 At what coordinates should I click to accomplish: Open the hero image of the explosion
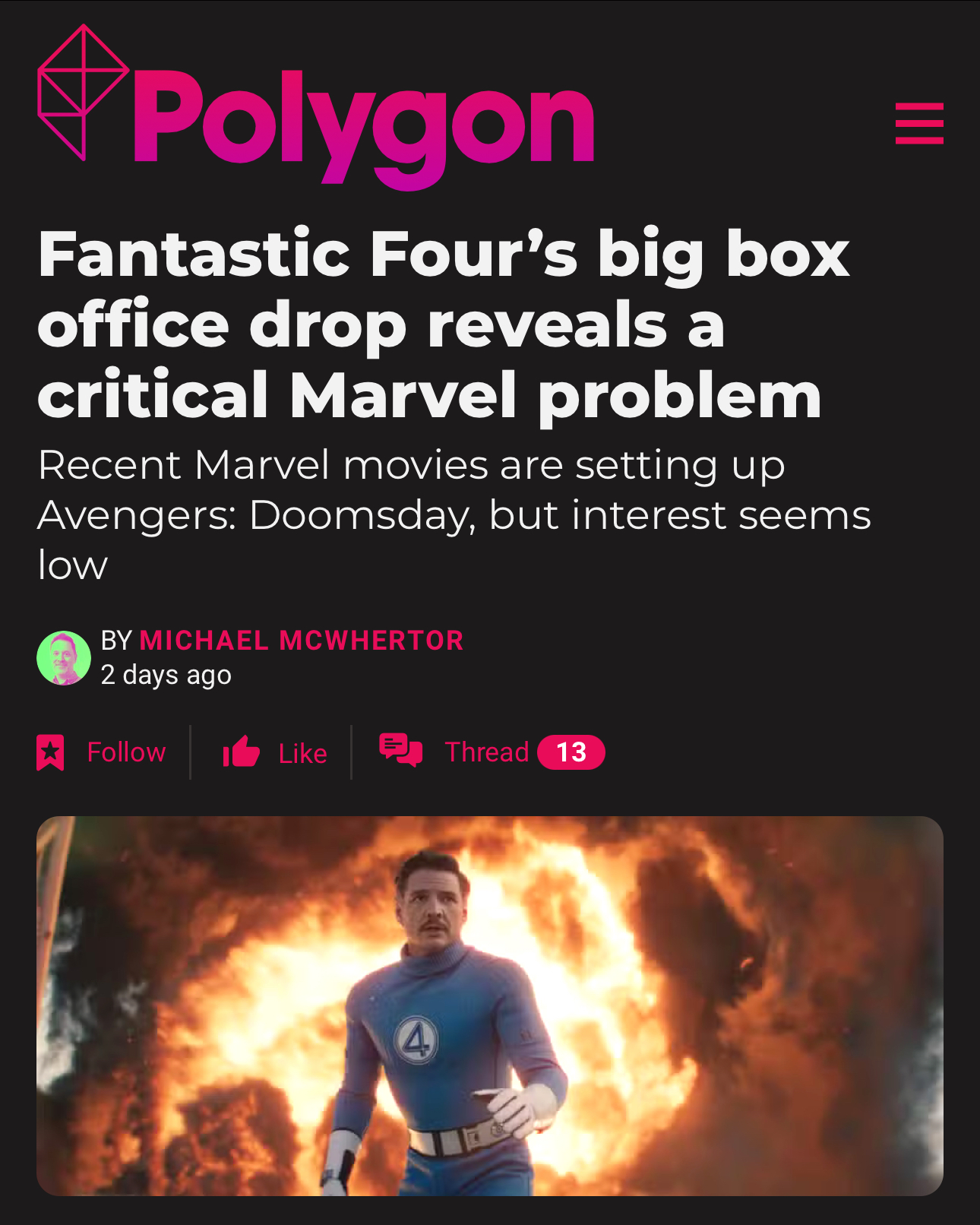pyautogui.click(x=490, y=1006)
